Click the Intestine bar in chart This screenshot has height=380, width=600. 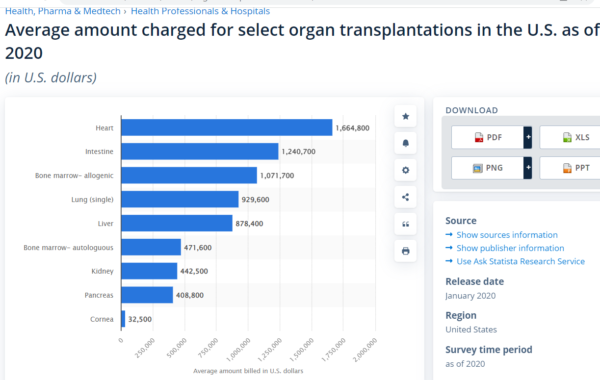(x=200, y=152)
